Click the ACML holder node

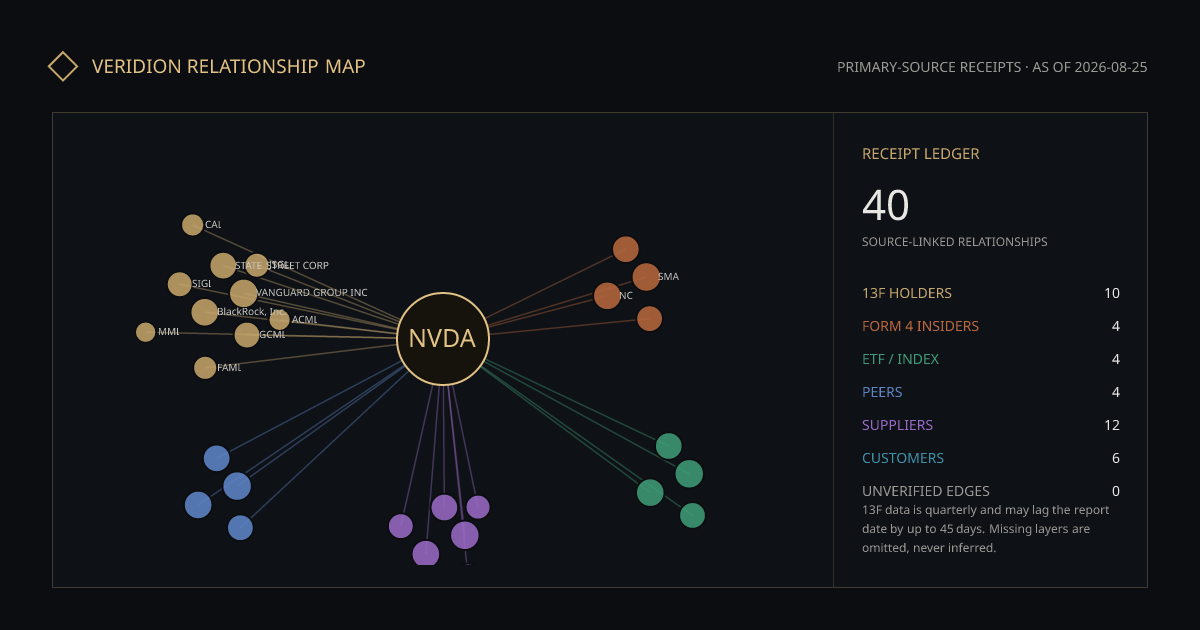pos(279,320)
